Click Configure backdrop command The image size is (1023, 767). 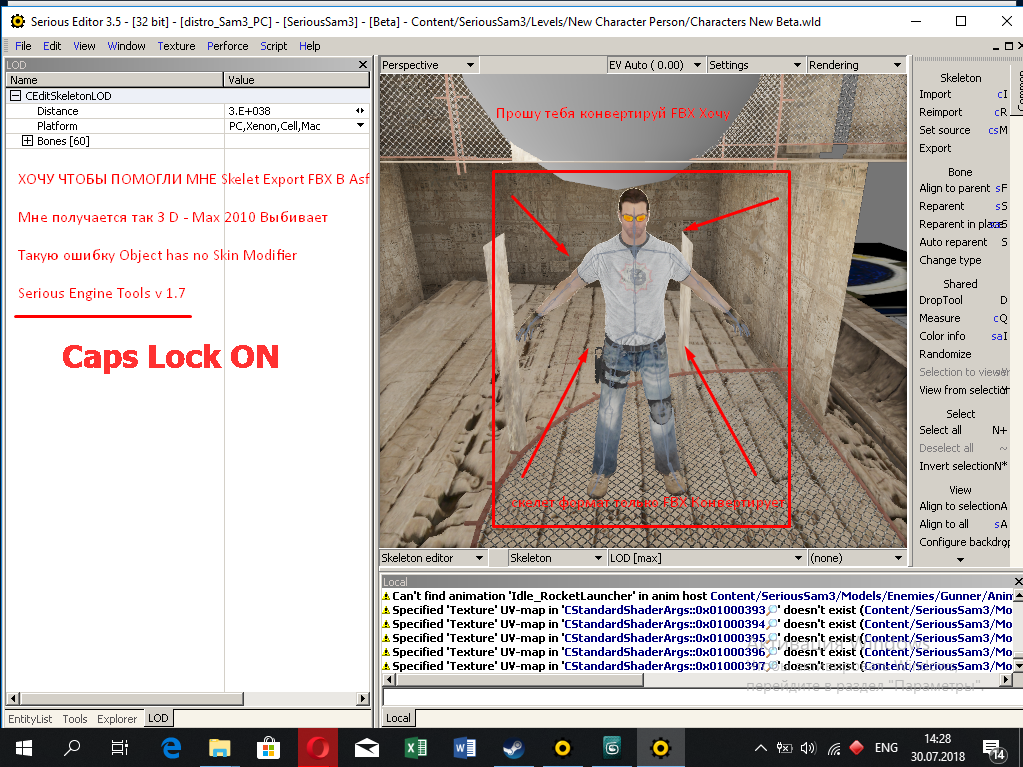click(964, 542)
